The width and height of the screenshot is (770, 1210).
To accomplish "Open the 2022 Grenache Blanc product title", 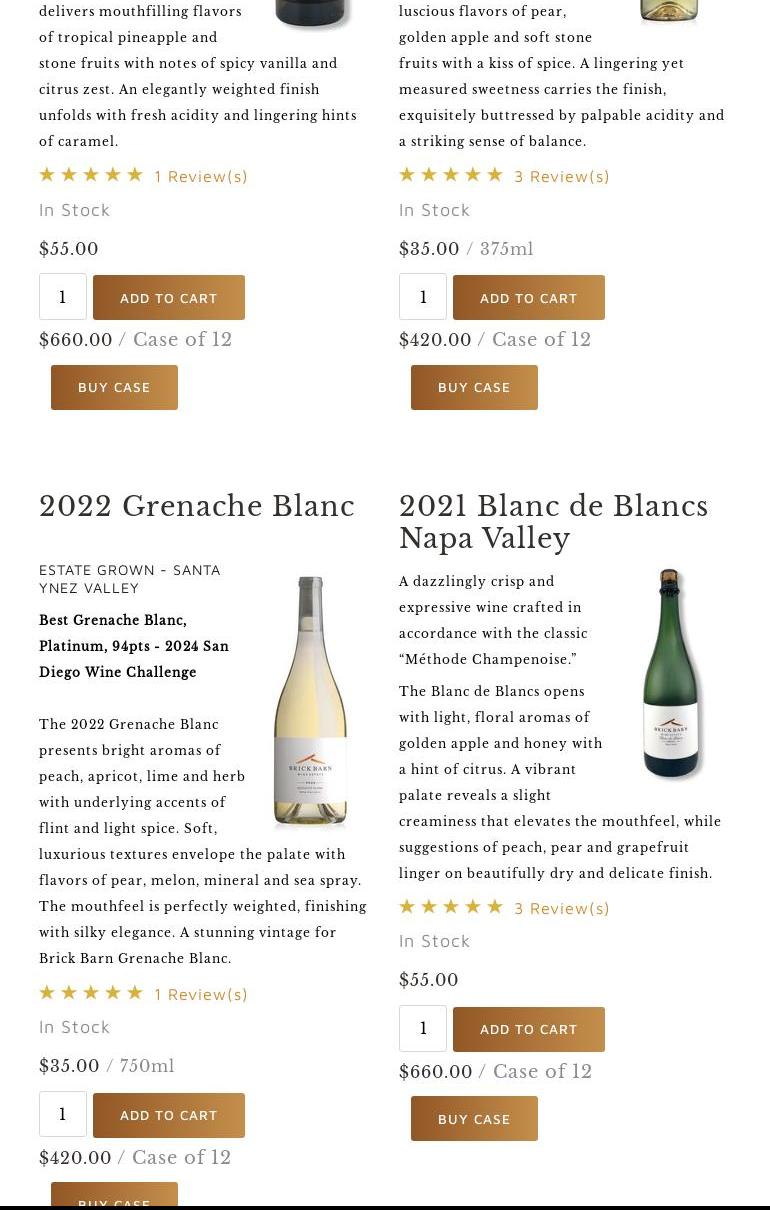I will click(197, 507).
